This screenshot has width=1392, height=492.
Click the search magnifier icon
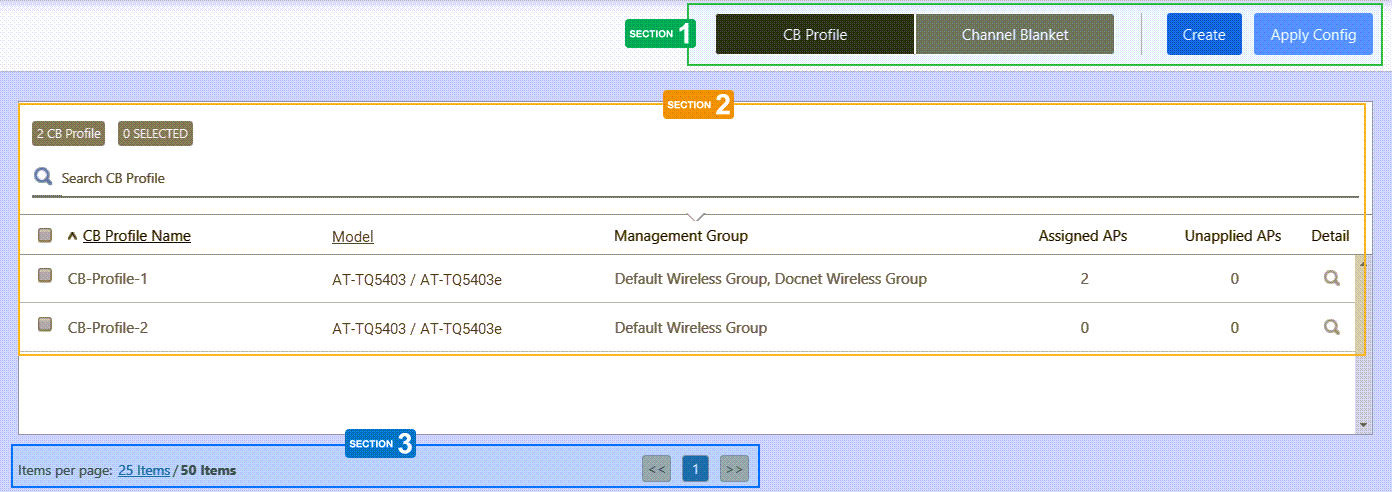(43, 177)
